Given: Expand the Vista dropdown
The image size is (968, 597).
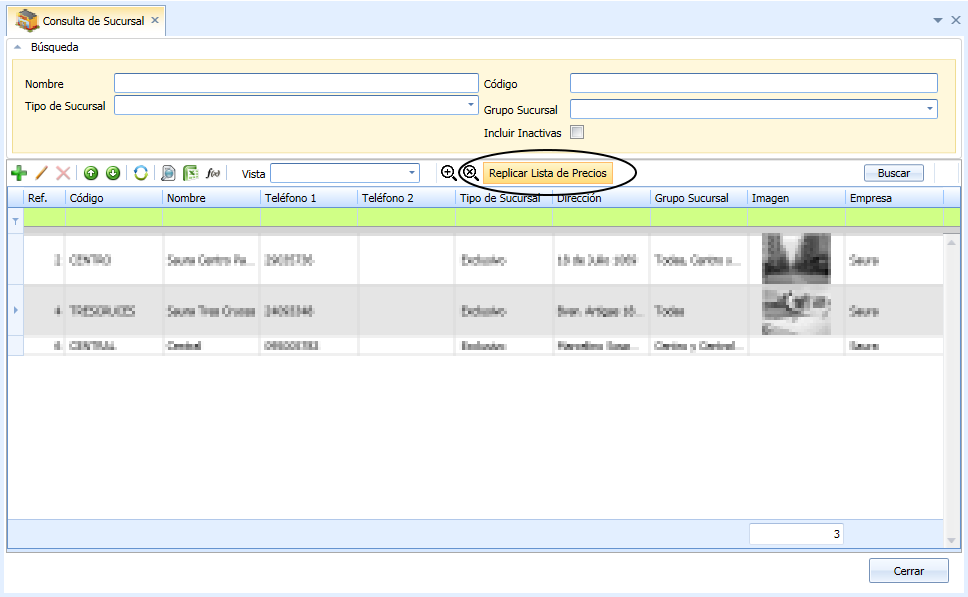Looking at the screenshot, I should (x=412, y=173).
